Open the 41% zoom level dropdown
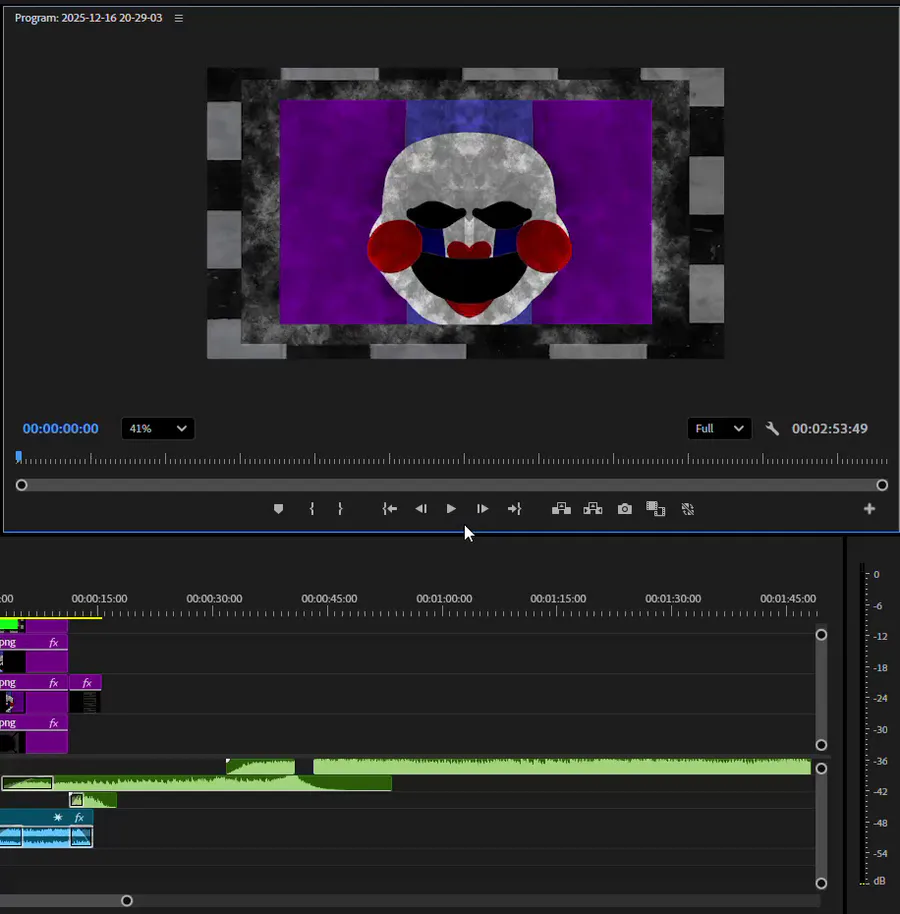This screenshot has height=914, width=900. (157, 428)
